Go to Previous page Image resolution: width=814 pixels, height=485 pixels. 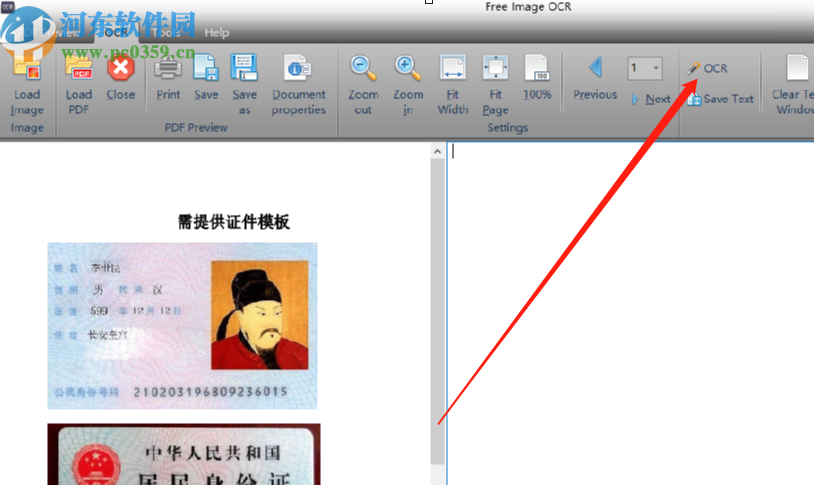(x=595, y=78)
